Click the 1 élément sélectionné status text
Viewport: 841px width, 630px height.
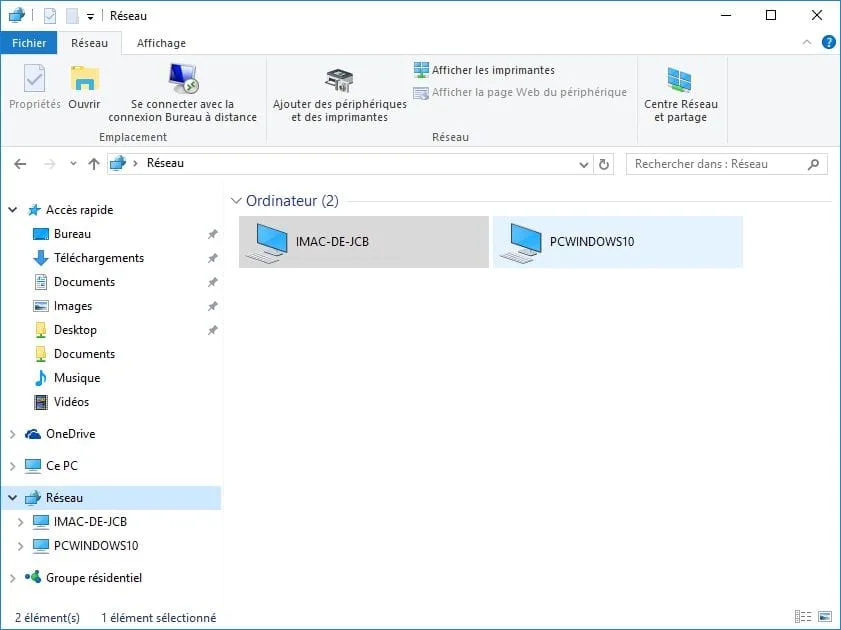(159, 618)
